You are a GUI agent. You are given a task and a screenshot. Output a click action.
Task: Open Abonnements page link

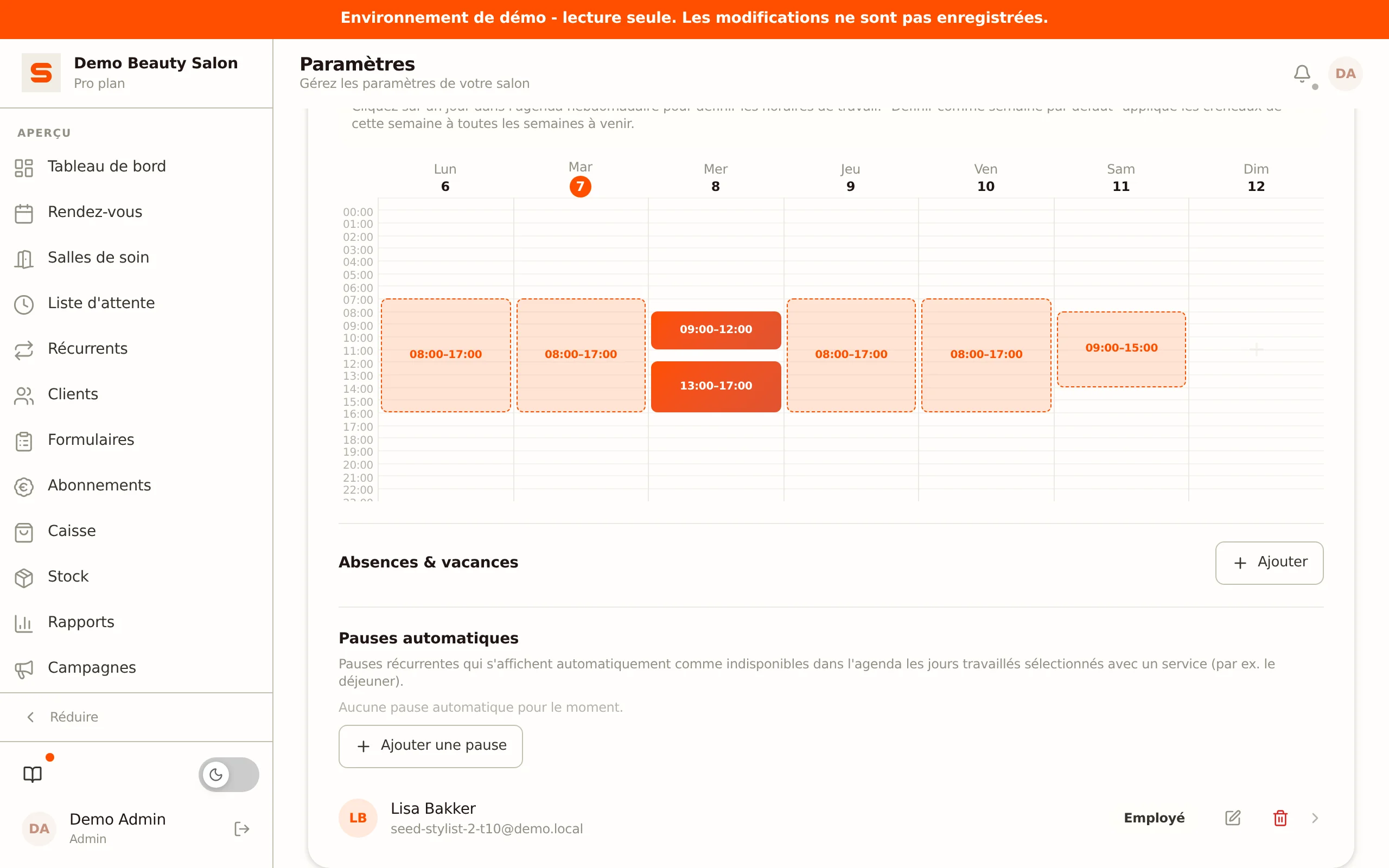99,485
